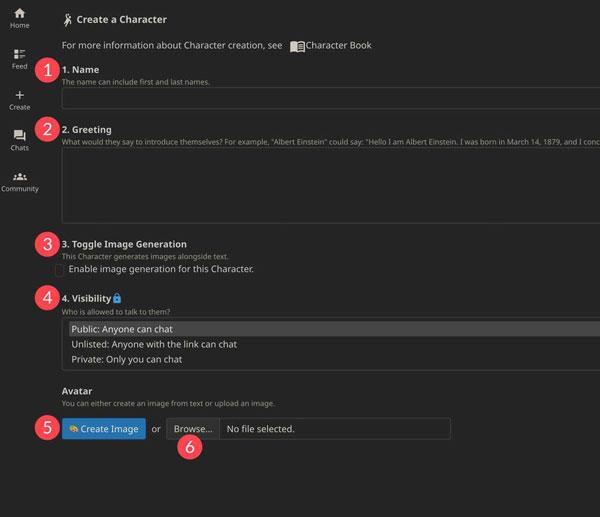Click the blue lock icon next to Visibility
The height and width of the screenshot is (517, 600).
pyautogui.click(x=117, y=298)
